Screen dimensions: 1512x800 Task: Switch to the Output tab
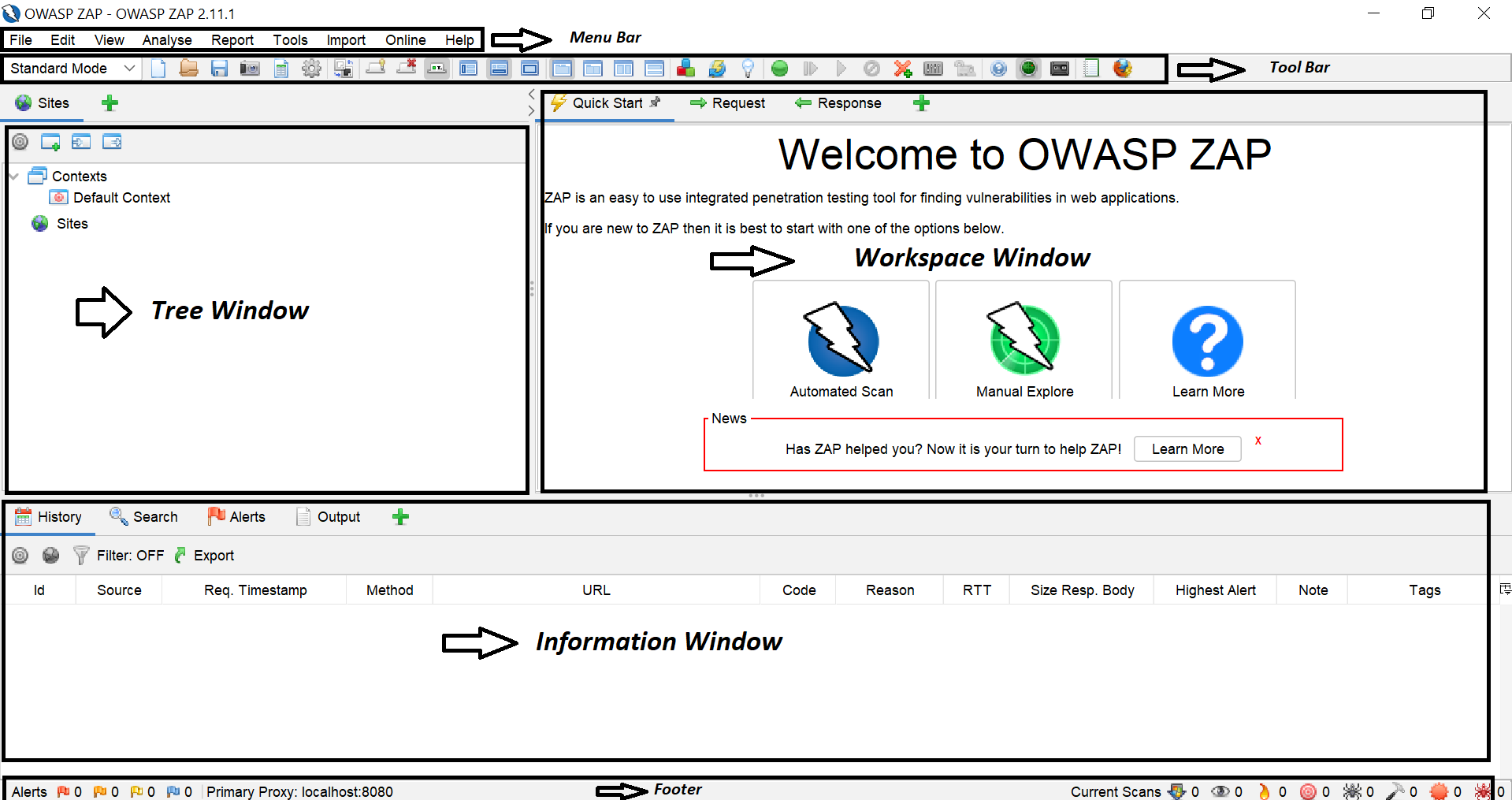(x=328, y=517)
